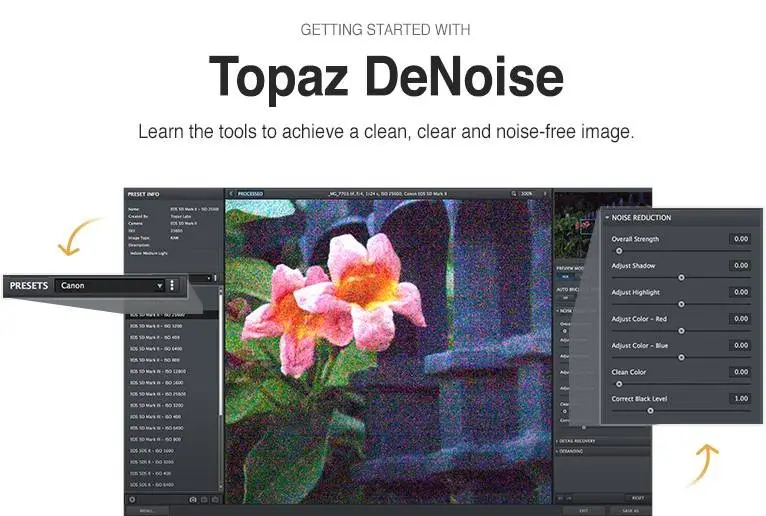Screen dimensions: 766x516
Task: Click the navigator thumbnail preview
Action: pyautogui.click(x=576, y=225)
